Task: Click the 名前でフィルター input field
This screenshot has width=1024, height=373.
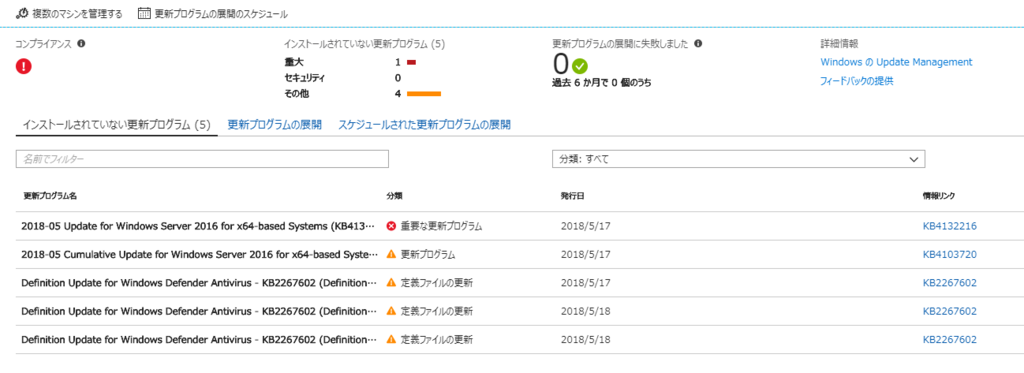Action: point(202,159)
